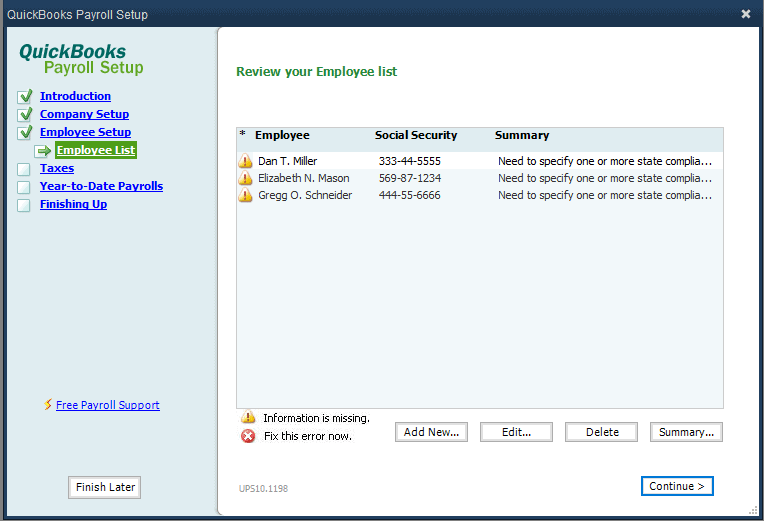This screenshot has width=764, height=521.
Task: Click the empty box beside Taxes
Action: pos(23,169)
